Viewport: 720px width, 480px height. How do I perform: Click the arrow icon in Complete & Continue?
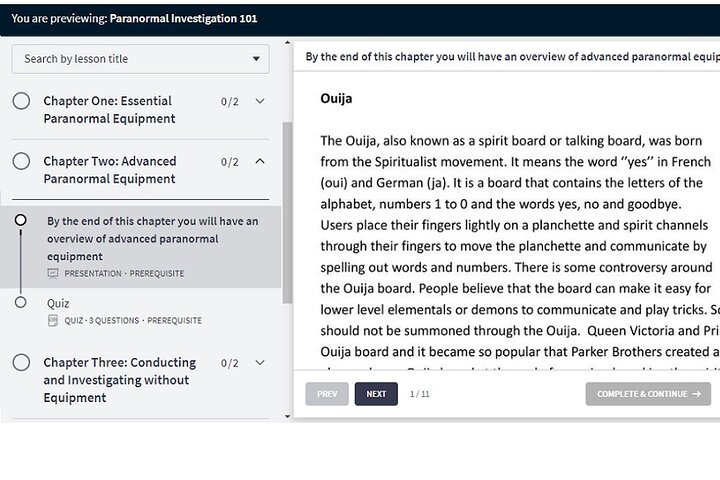tap(696, 394)
